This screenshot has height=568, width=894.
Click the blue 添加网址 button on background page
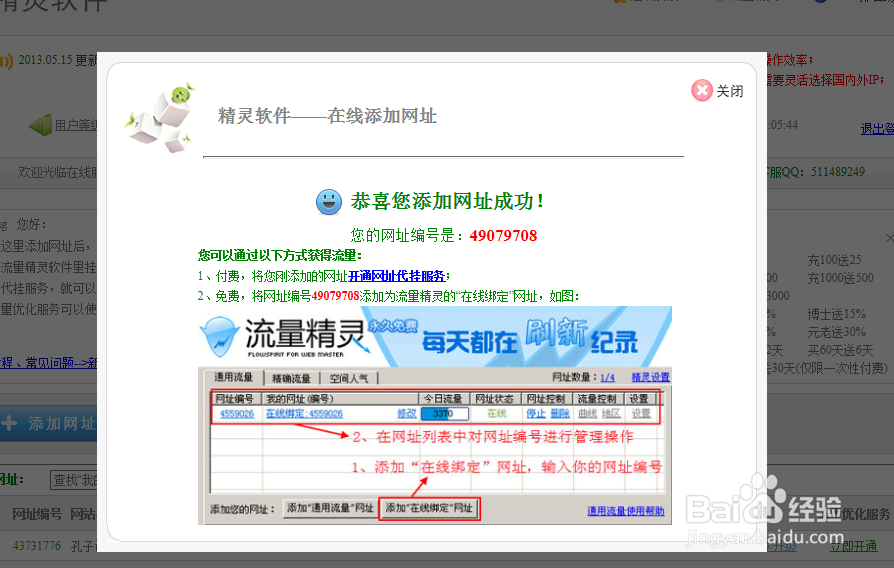tap(48, 424)
